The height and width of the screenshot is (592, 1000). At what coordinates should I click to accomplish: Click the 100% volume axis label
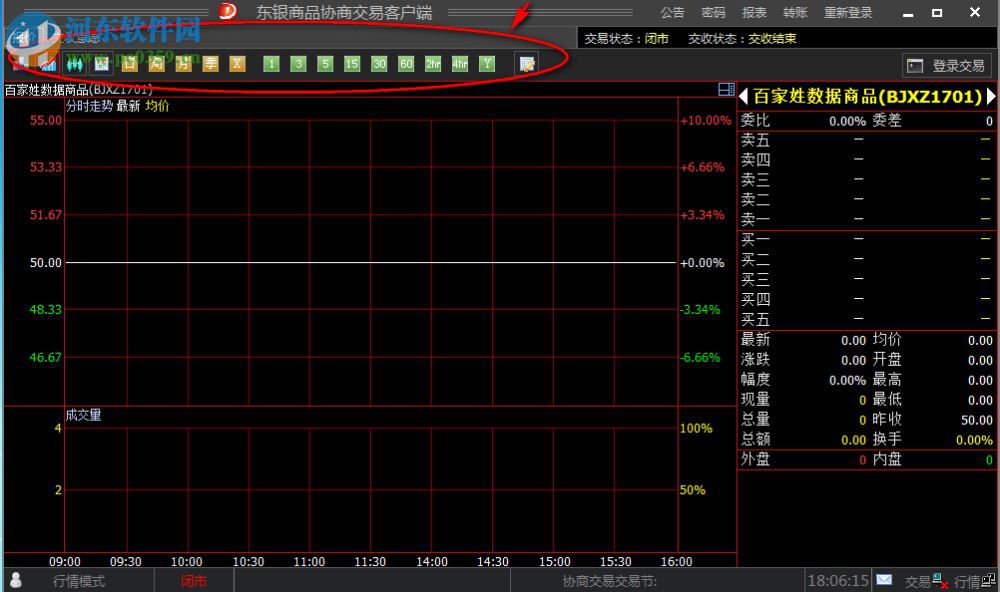[696, 428]
